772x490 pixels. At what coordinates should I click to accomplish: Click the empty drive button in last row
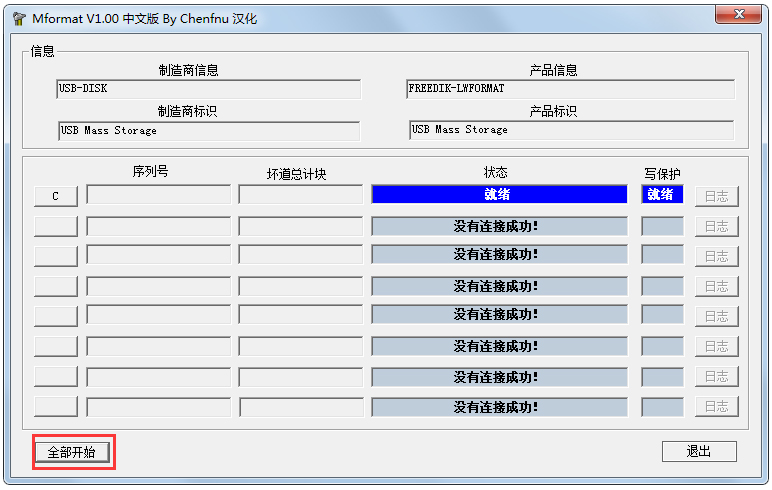(55, 407)
